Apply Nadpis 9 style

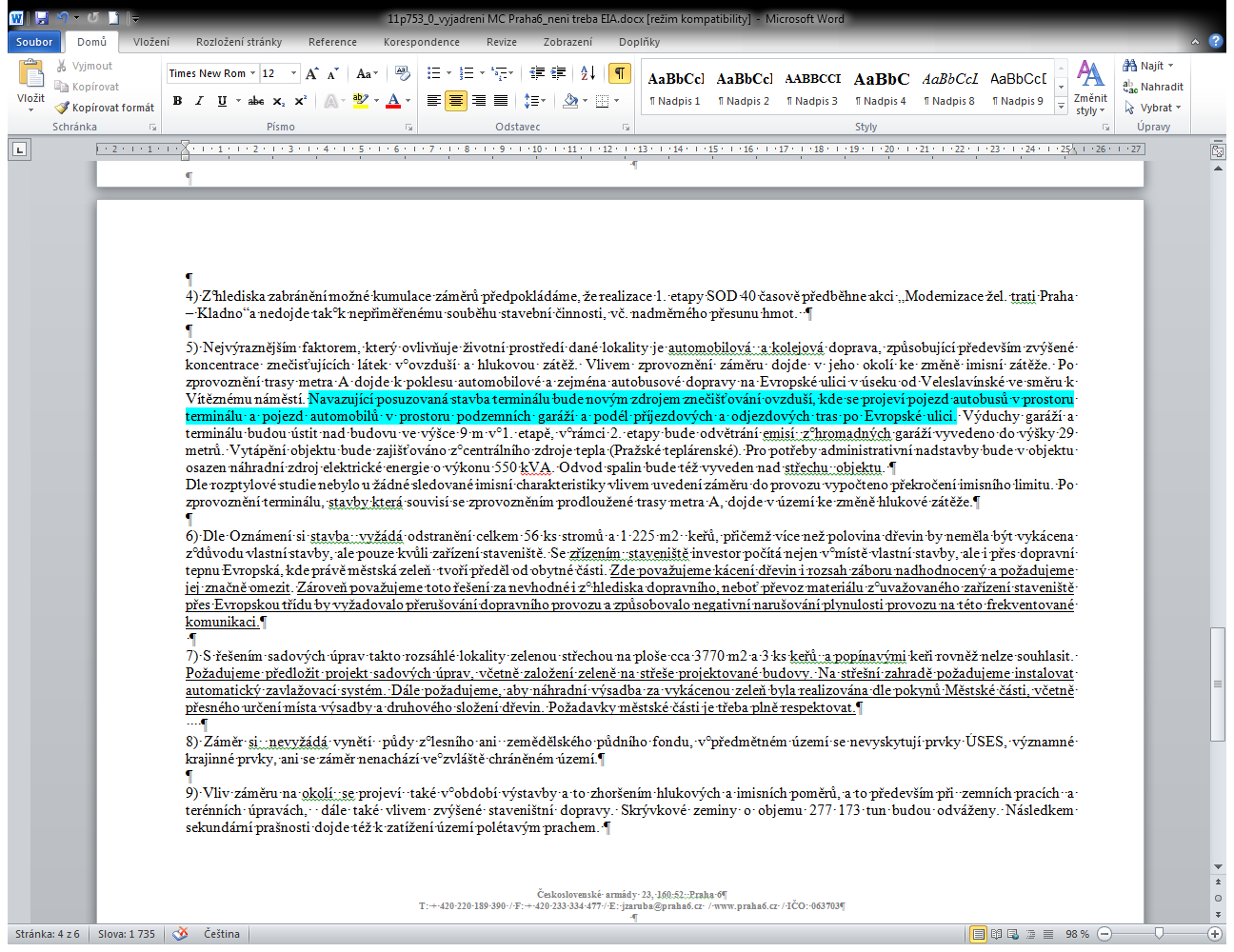[x=1018, y=89]
